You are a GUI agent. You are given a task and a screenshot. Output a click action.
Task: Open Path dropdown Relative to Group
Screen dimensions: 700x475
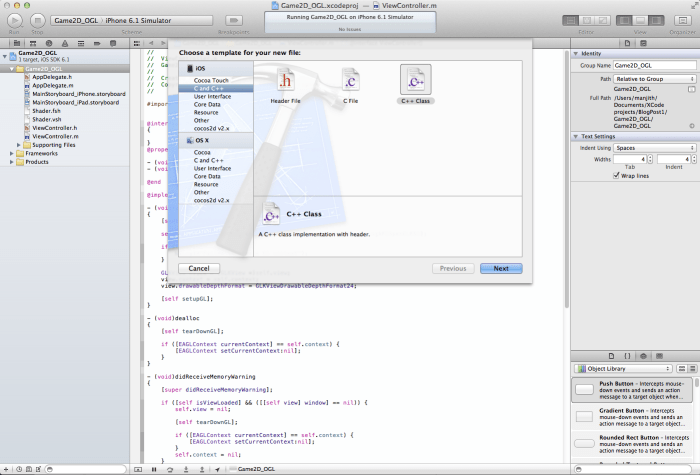654,79
